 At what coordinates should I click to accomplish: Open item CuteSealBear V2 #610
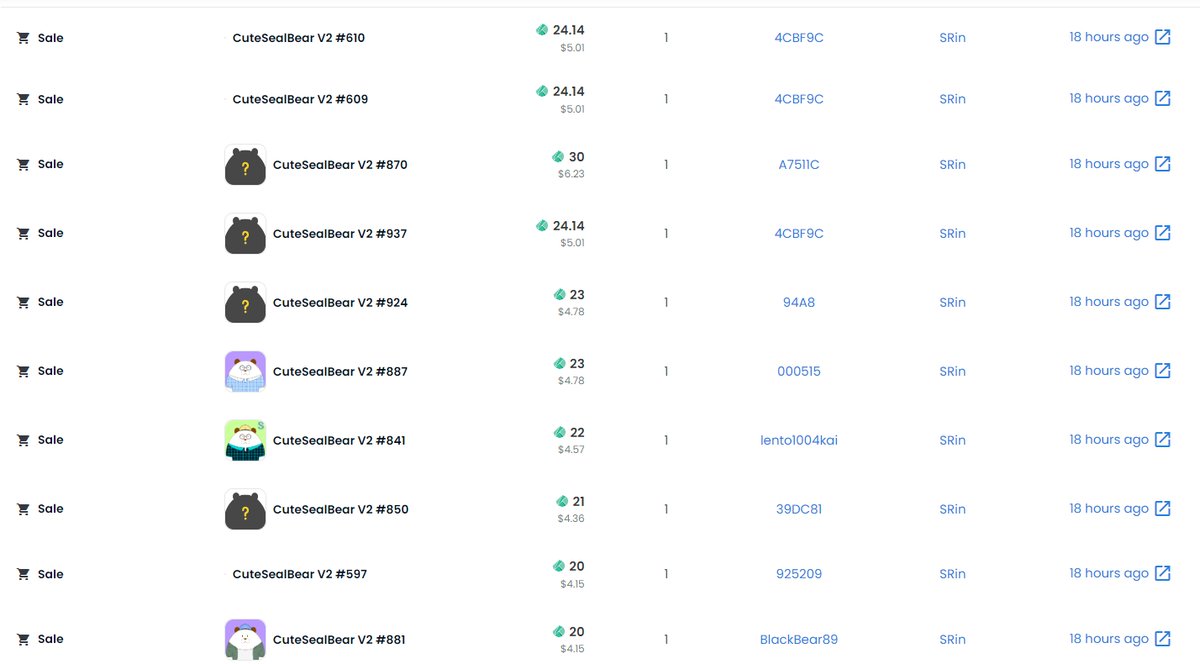click(x=299, y=38)
